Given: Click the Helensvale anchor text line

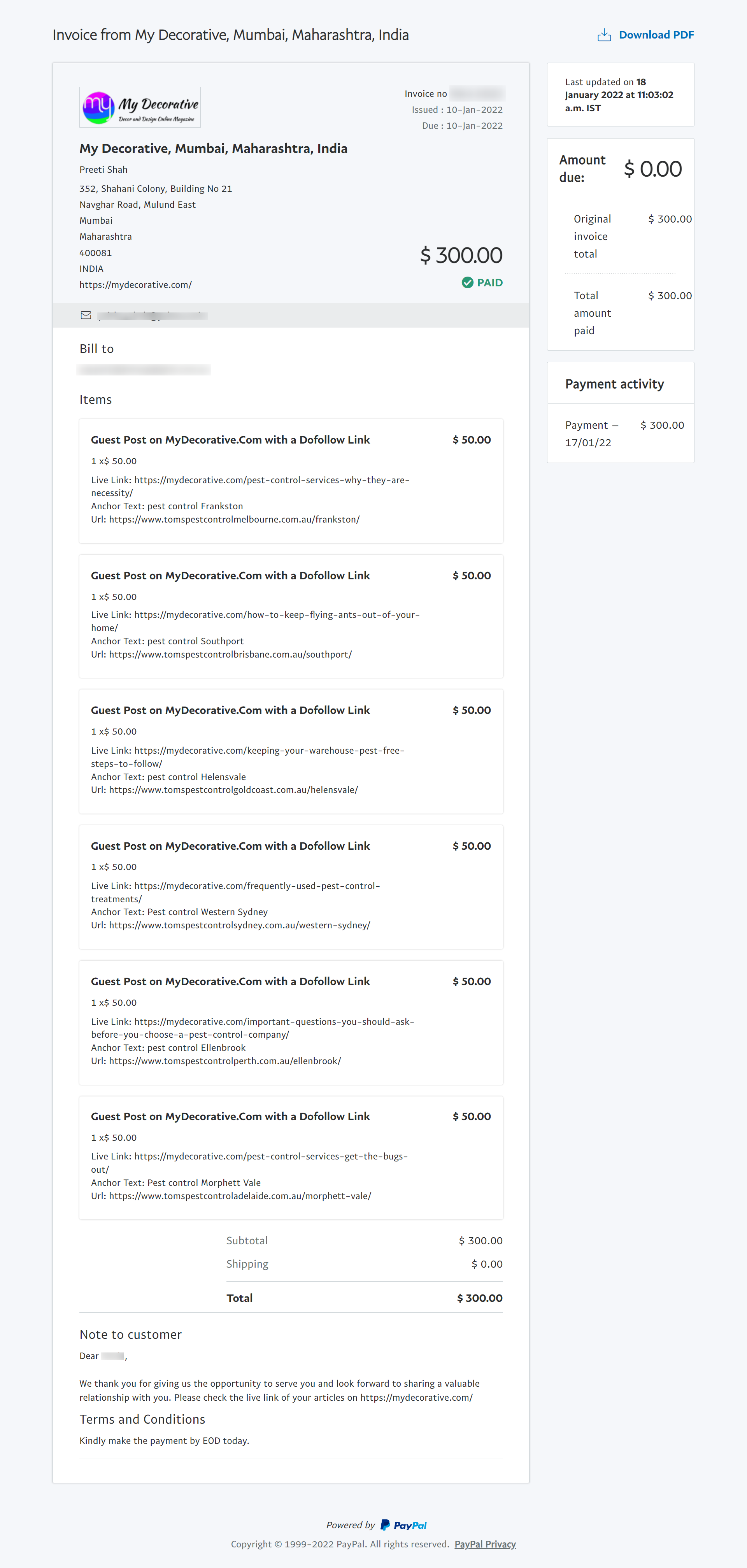Looking at the screenshot, I should tap(168, 777).
